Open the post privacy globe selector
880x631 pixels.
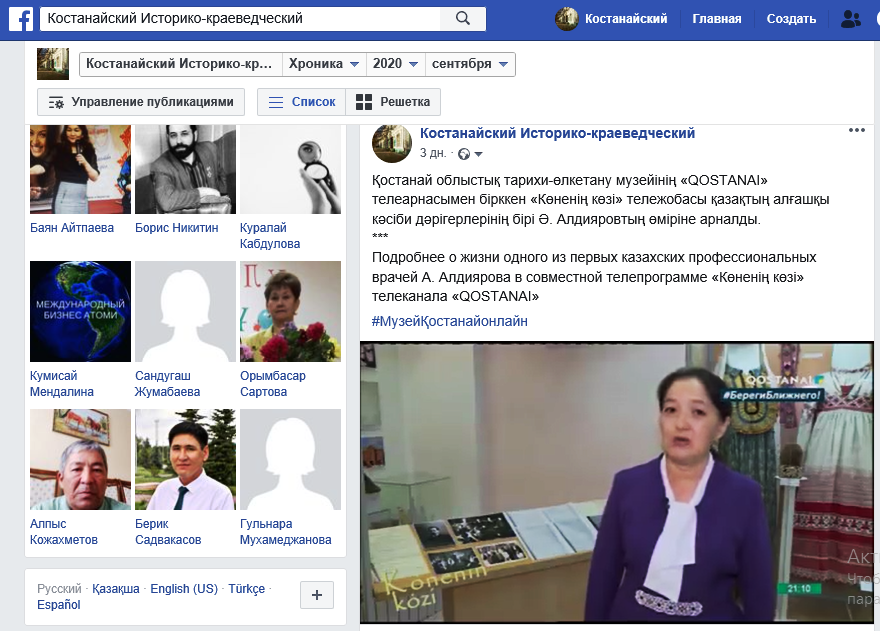(x=469, y=154)
